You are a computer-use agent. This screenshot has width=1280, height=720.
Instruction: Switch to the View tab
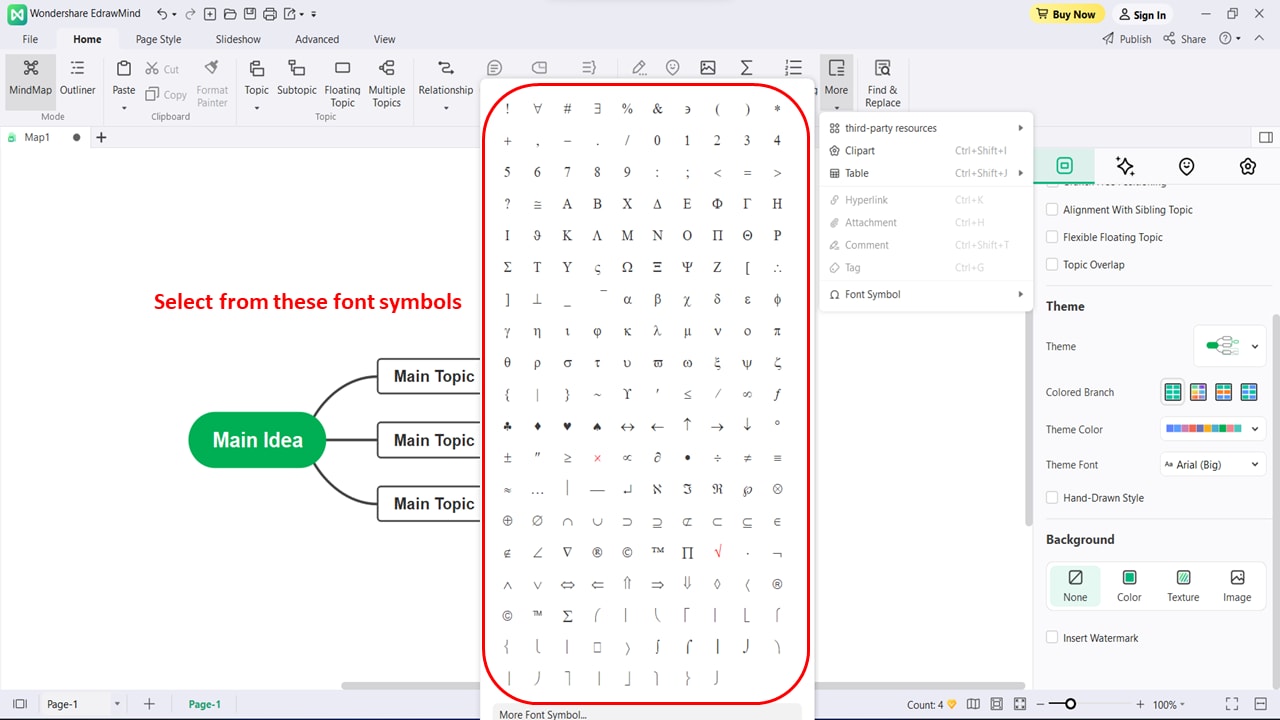(x=385, y=39)
